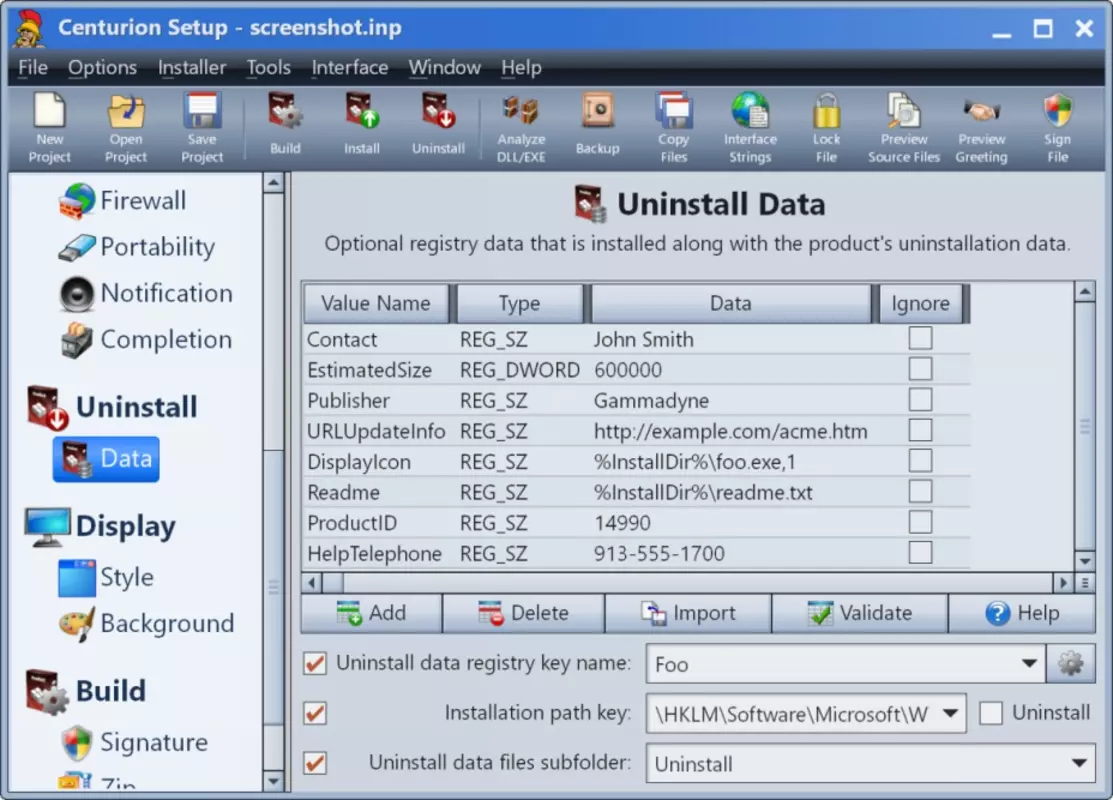The width and height of the screenshot is (1113, 800).
Task: Select Firewall in the sidebar
Action: [x=122, y=200]
